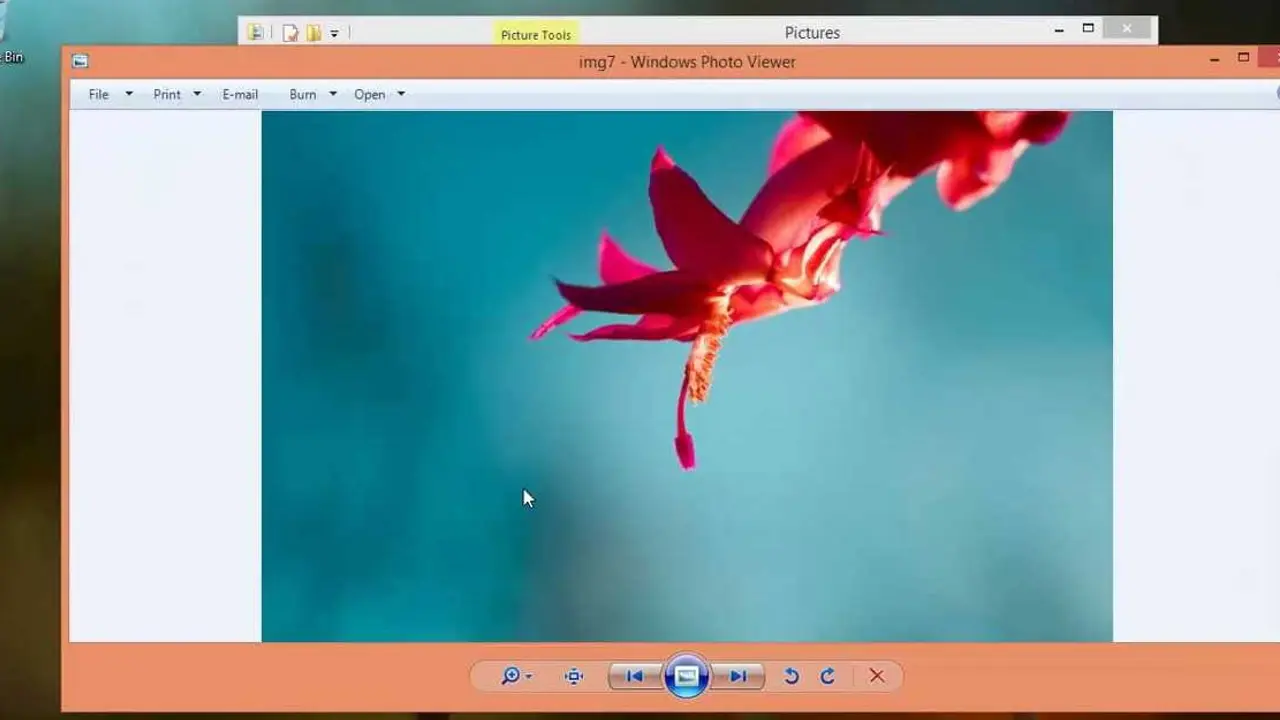1280x720 pixels.
Task: Open the zoom magnifier control
Action: click(510, 676)
